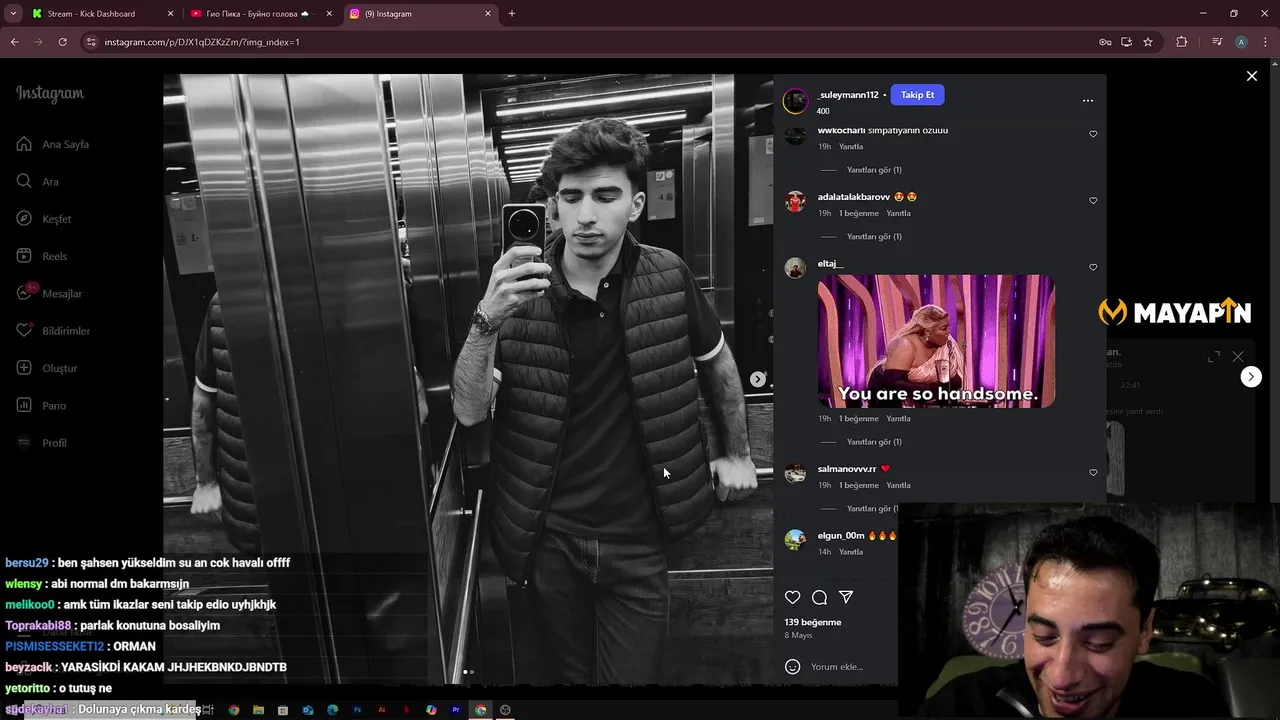This screenshot has height=720, width=1280.
Task: Like salmanovvv.rr's comment
Action: [1093, 473]
